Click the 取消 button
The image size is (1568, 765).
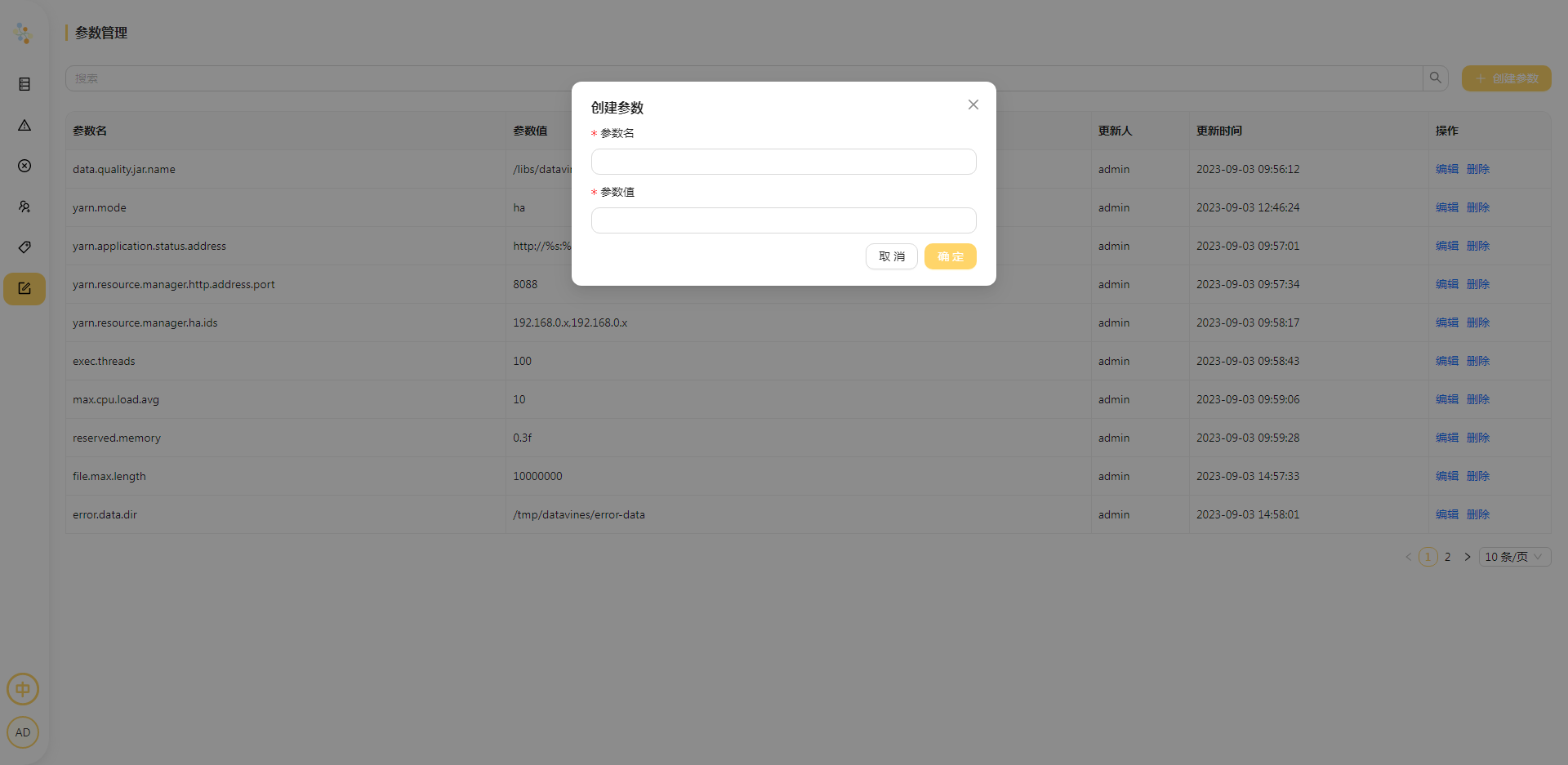tap(892, 256)
